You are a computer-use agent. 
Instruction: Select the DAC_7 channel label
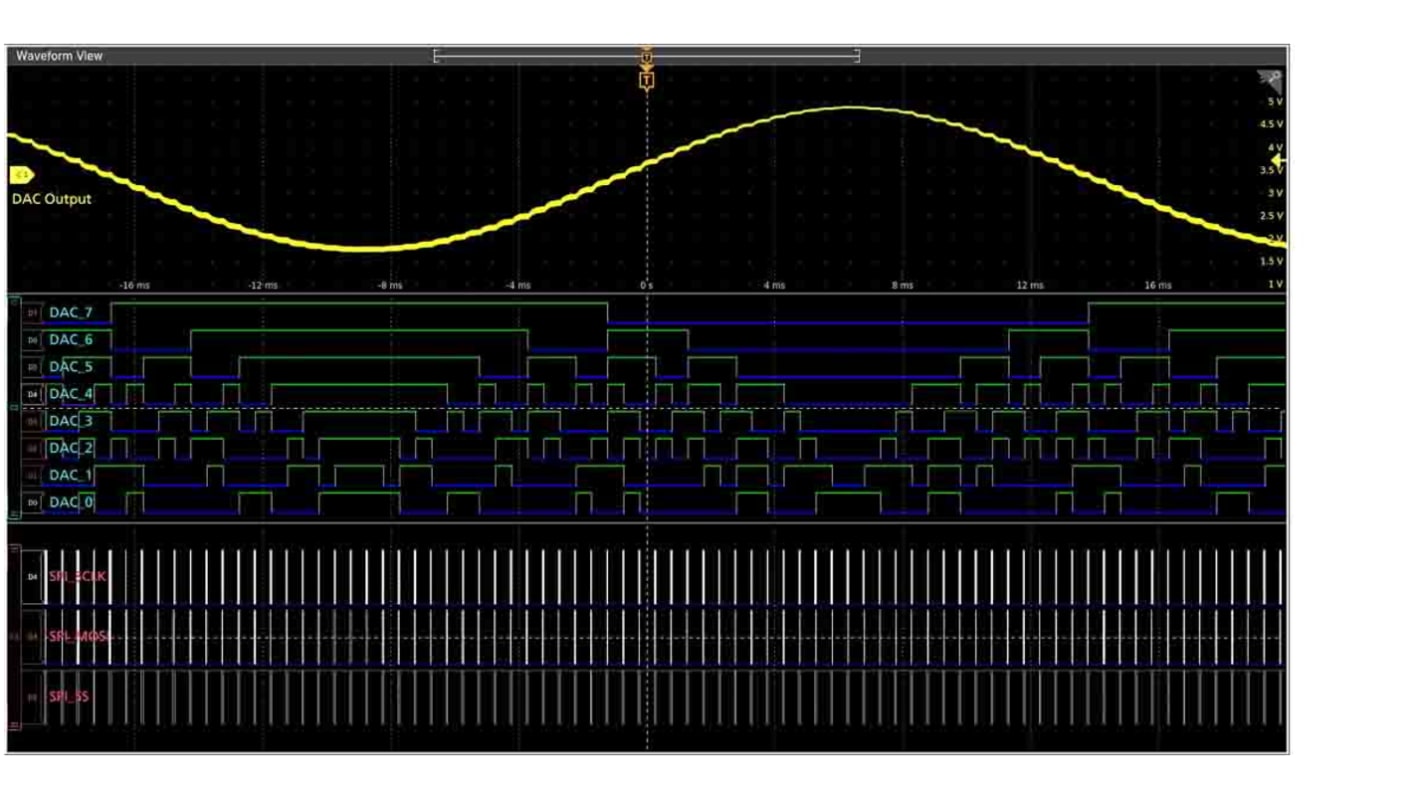[x=71, y=311]
